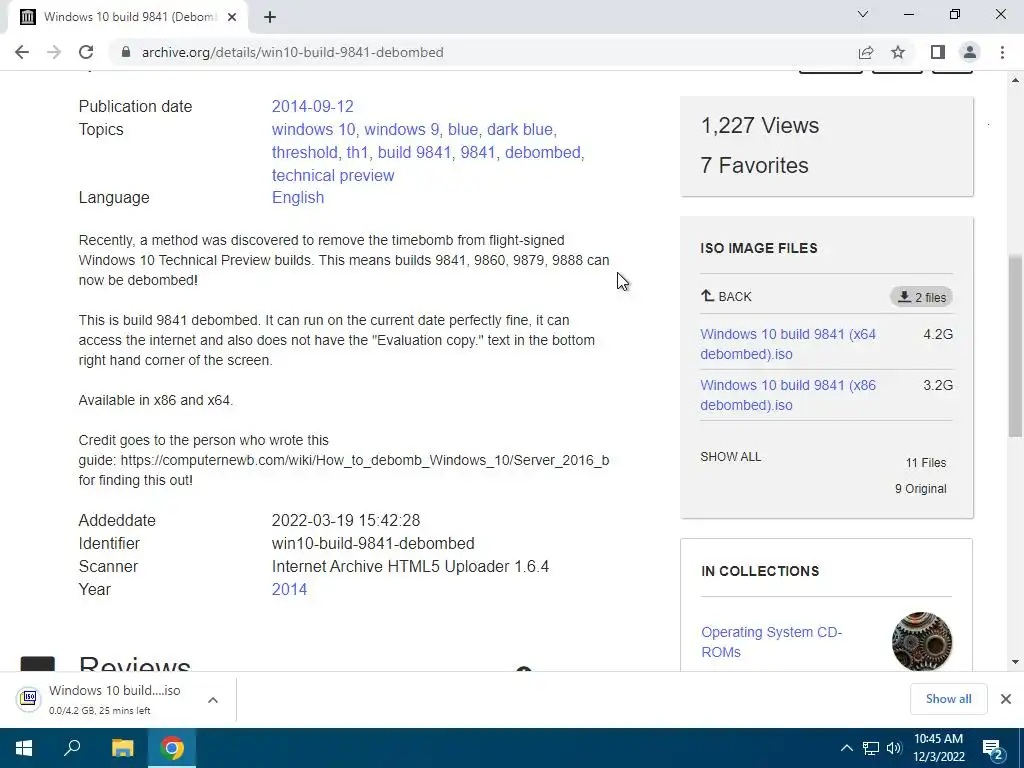Click the padlock site info icon
Viewport: 1024px width, 768px height.
point(126,52)
